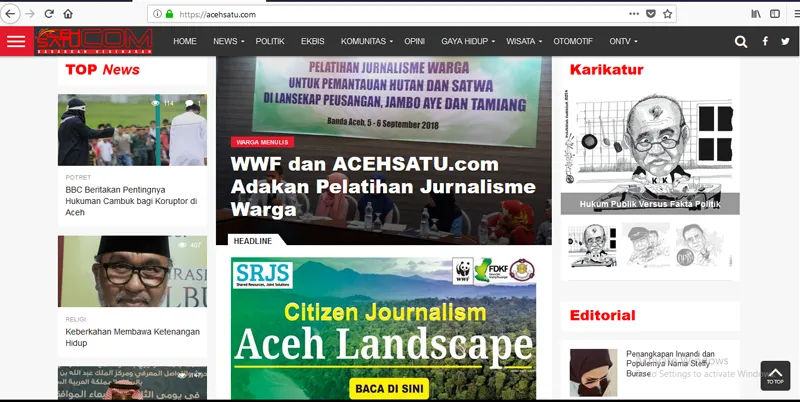Click the Editorial section heading
800x402 pixels.
point(603,315)
